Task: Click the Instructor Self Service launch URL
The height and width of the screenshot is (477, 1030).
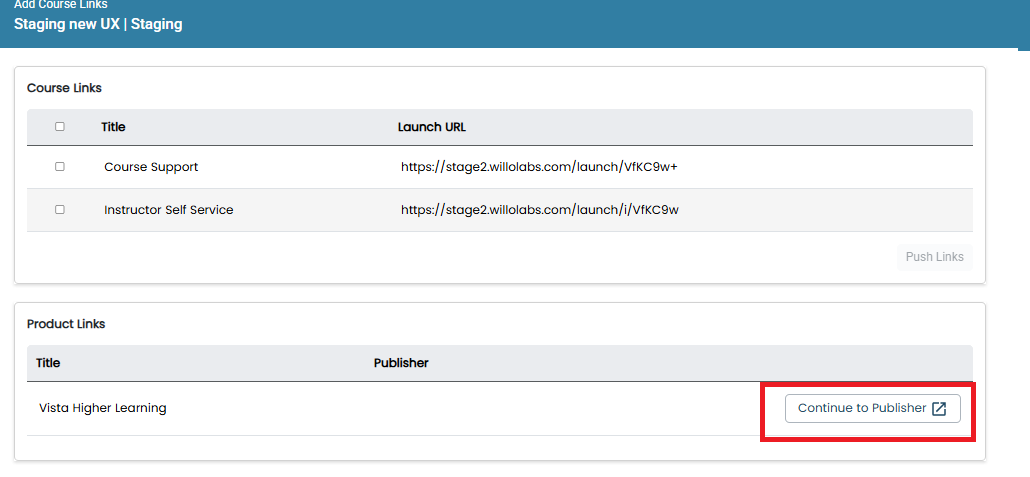Action: click(539, 210)
